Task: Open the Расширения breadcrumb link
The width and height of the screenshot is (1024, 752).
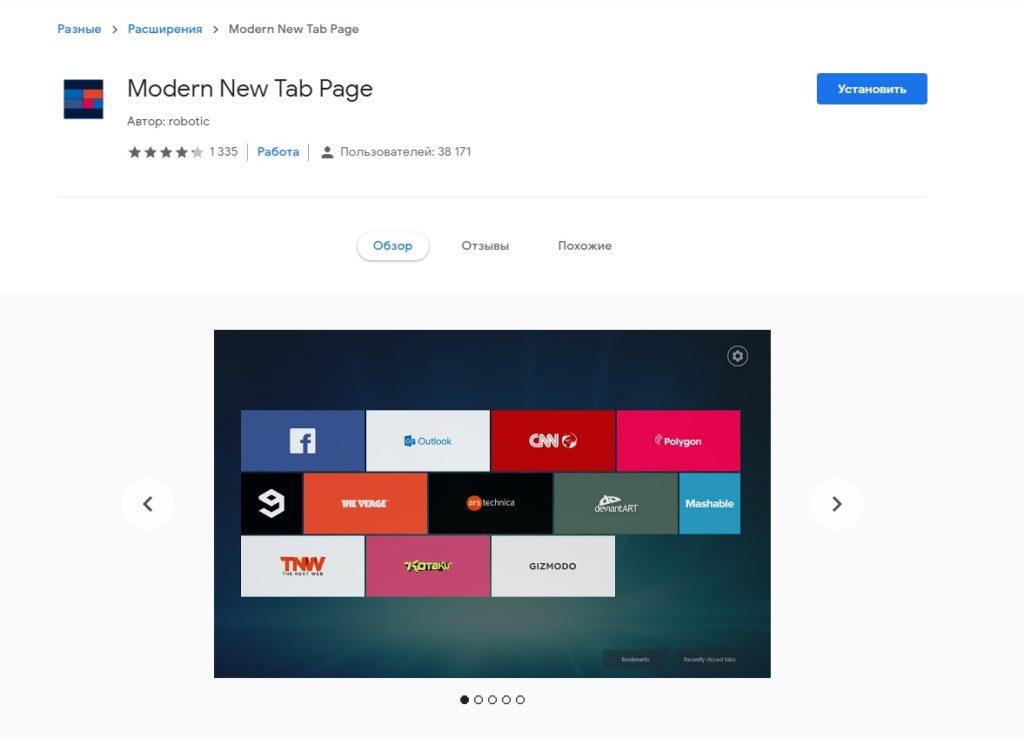Action: click(x=165, y=29)
